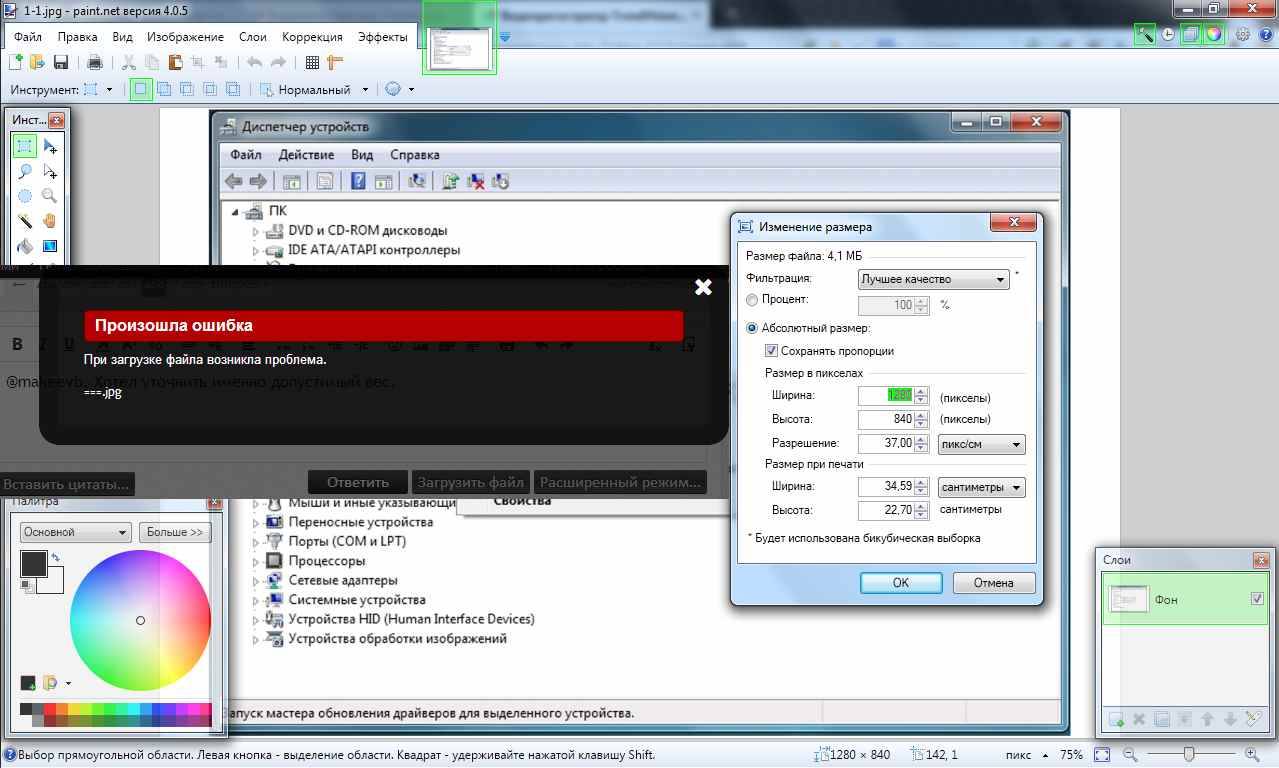Screen dimensions: 1279x768
Task: Open the пикс/см resolution units dropdown
Action: [x=981, y=444]
